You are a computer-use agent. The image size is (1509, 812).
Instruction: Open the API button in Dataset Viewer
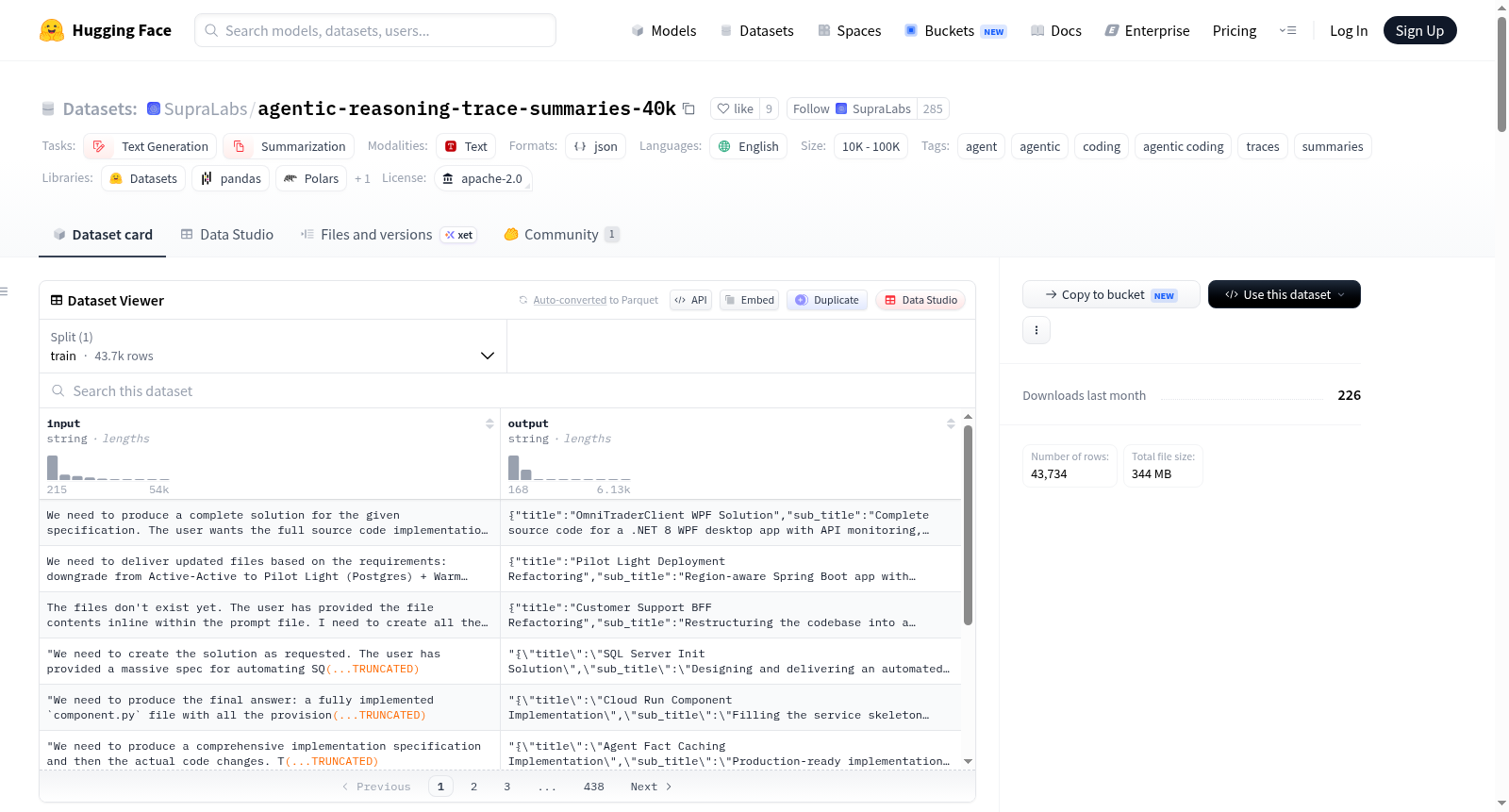[x=690, y=300]
